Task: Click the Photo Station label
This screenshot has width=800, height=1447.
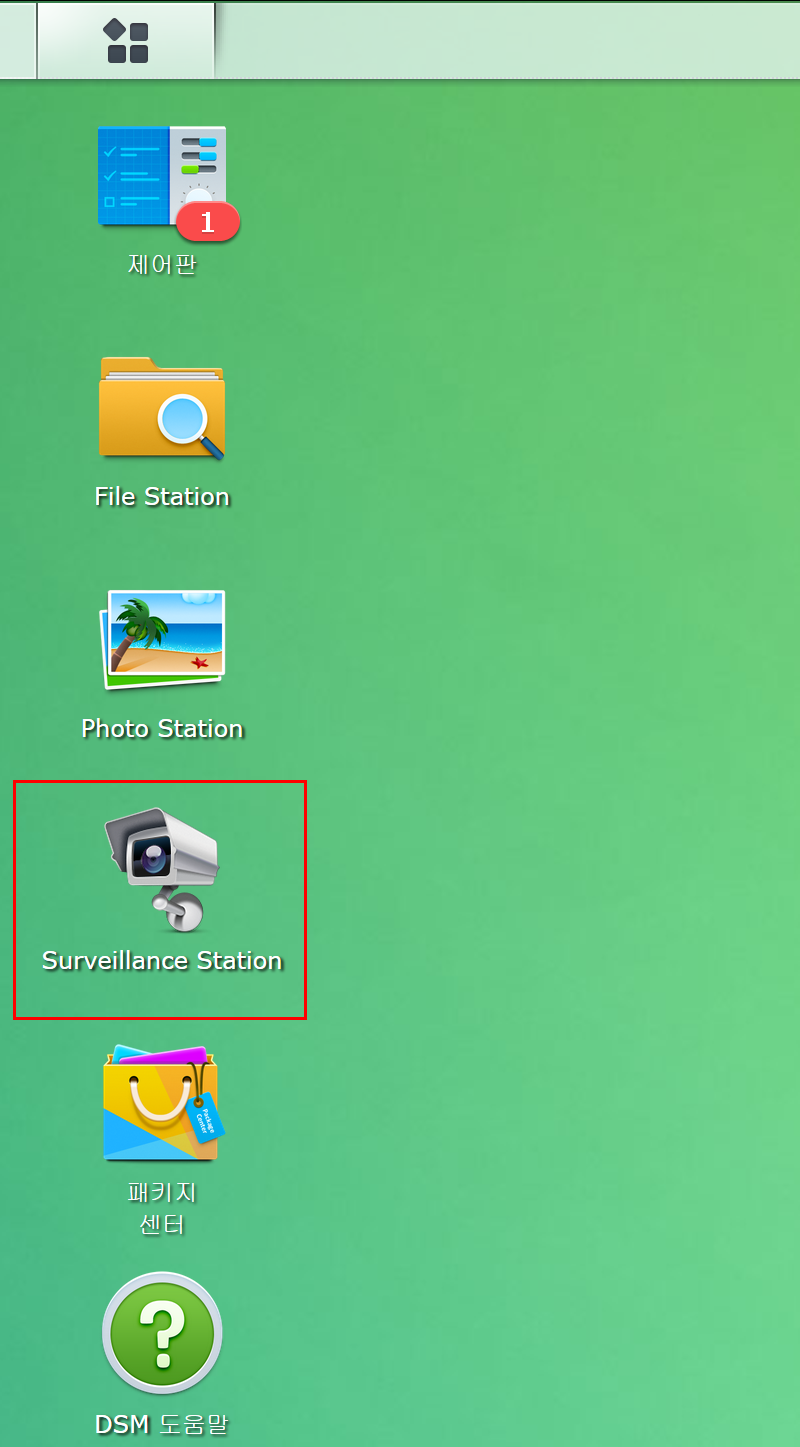Action: pos(162,729)
